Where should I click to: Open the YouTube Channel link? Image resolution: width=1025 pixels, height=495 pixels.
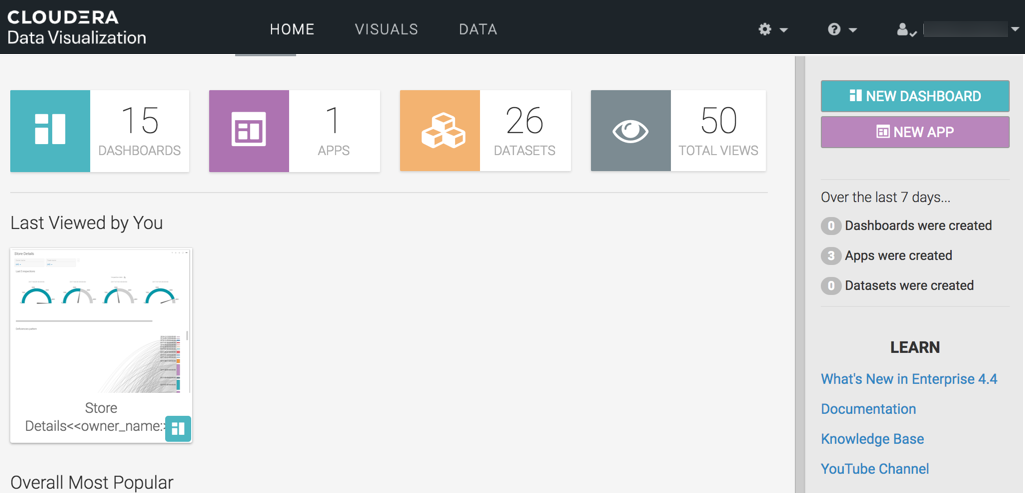(875, 469)
